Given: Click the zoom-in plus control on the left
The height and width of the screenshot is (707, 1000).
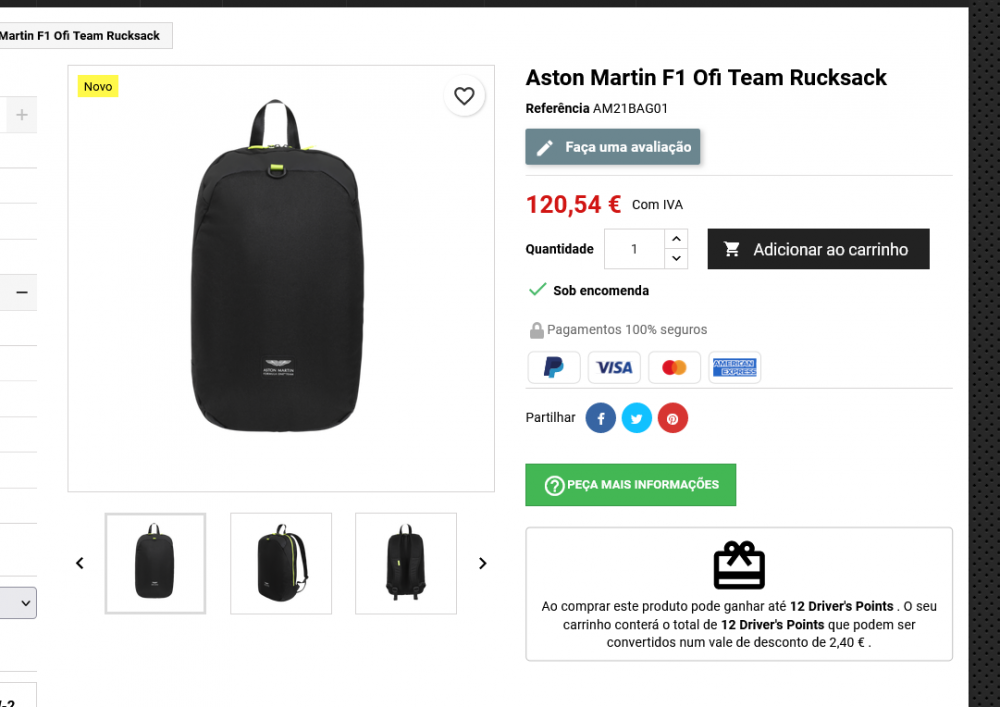Looking at the screenshot, I should (x=20, y=114).
